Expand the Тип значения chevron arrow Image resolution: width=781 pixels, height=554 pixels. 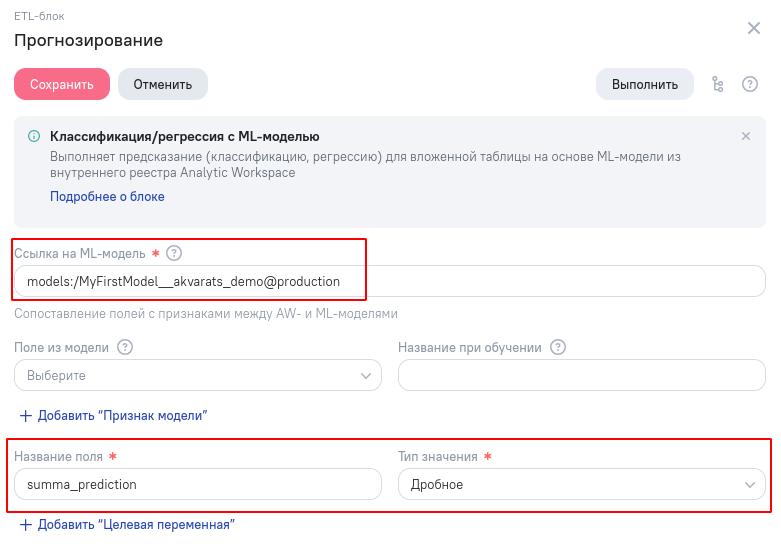tap(750, 485)
